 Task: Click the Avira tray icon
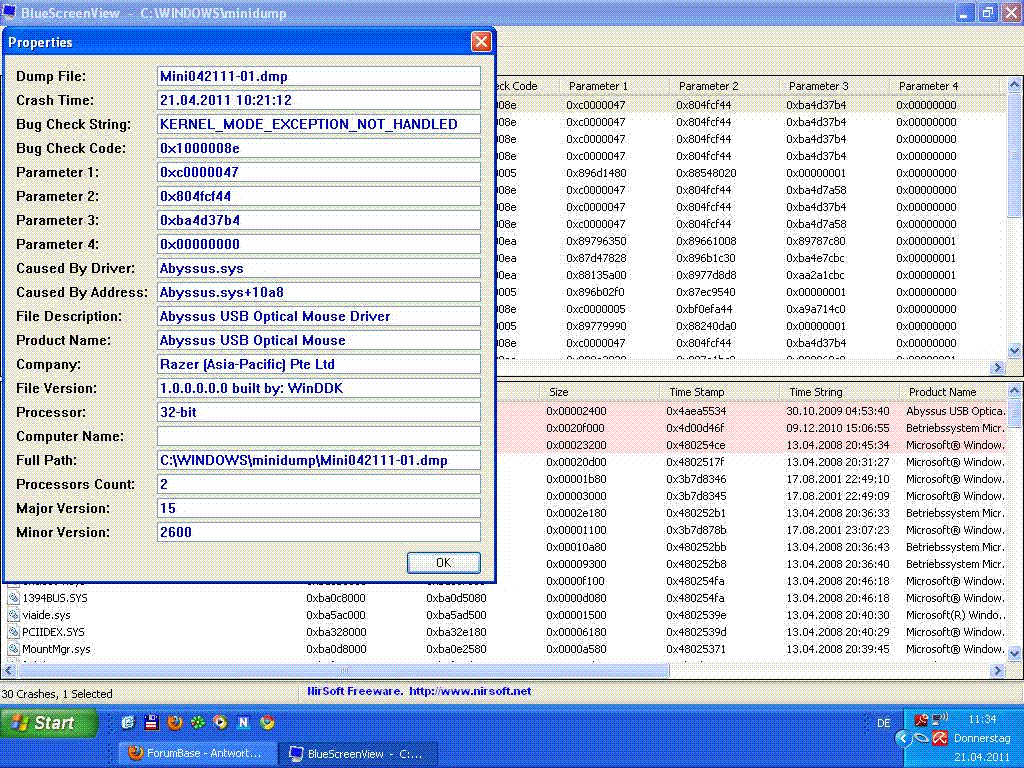[940, 739]
